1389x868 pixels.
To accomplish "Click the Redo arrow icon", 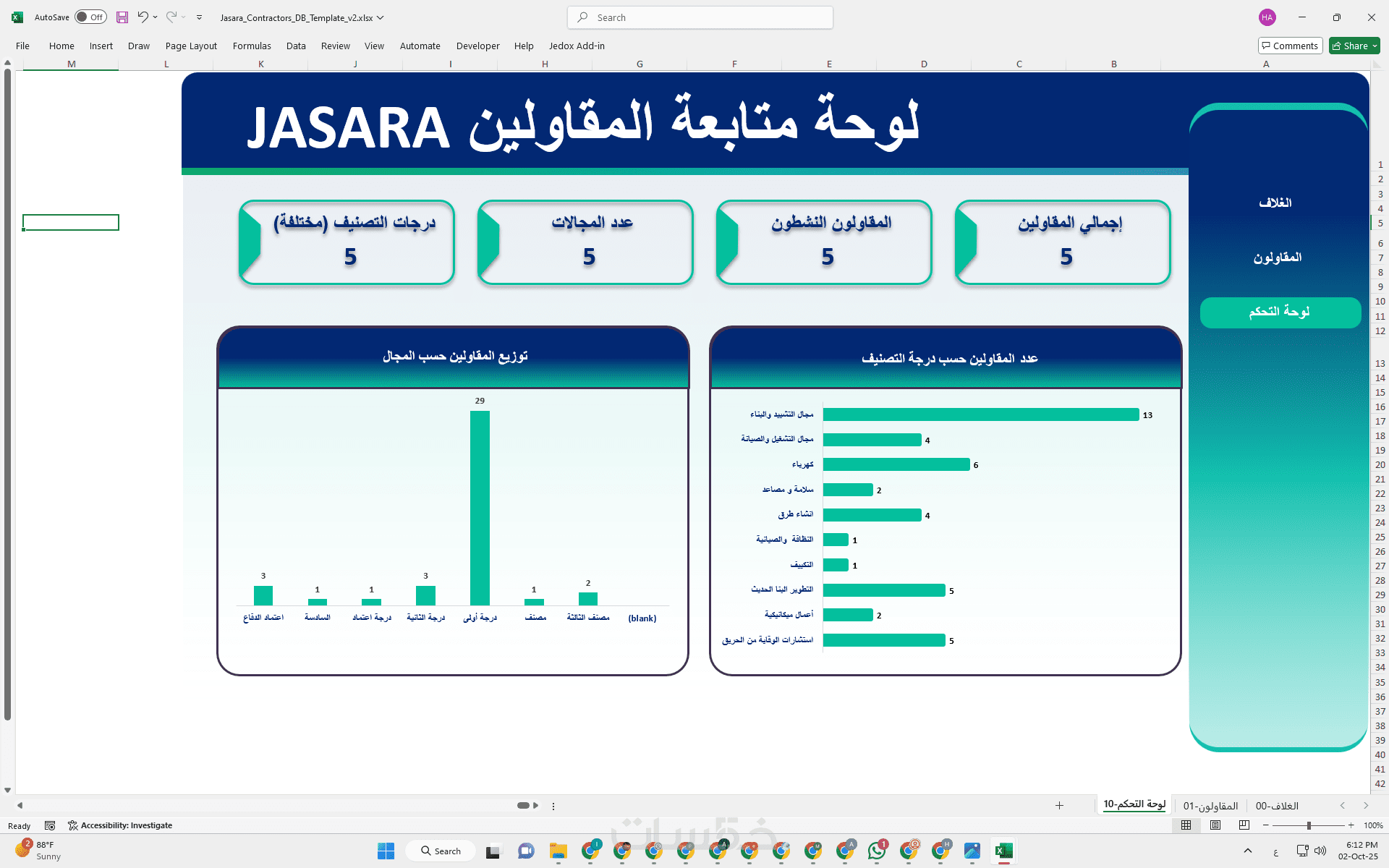I will coord(171,17).
